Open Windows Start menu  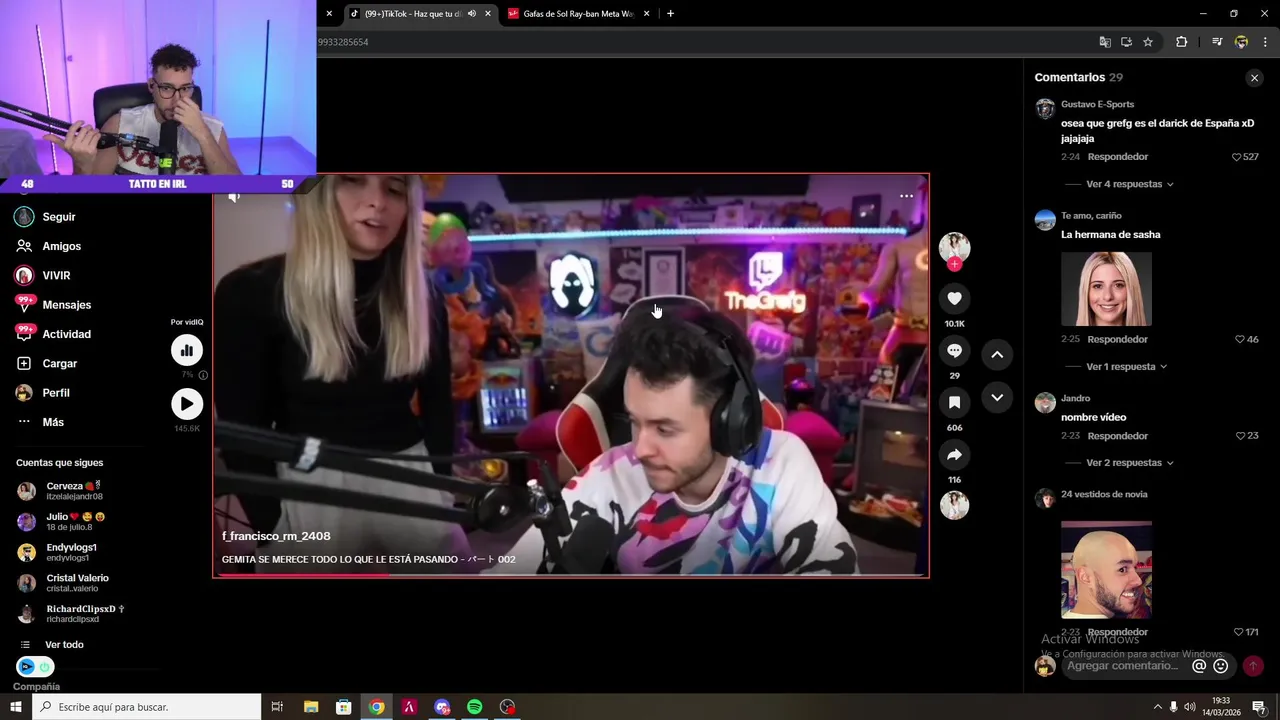click(x=16, y=707)
